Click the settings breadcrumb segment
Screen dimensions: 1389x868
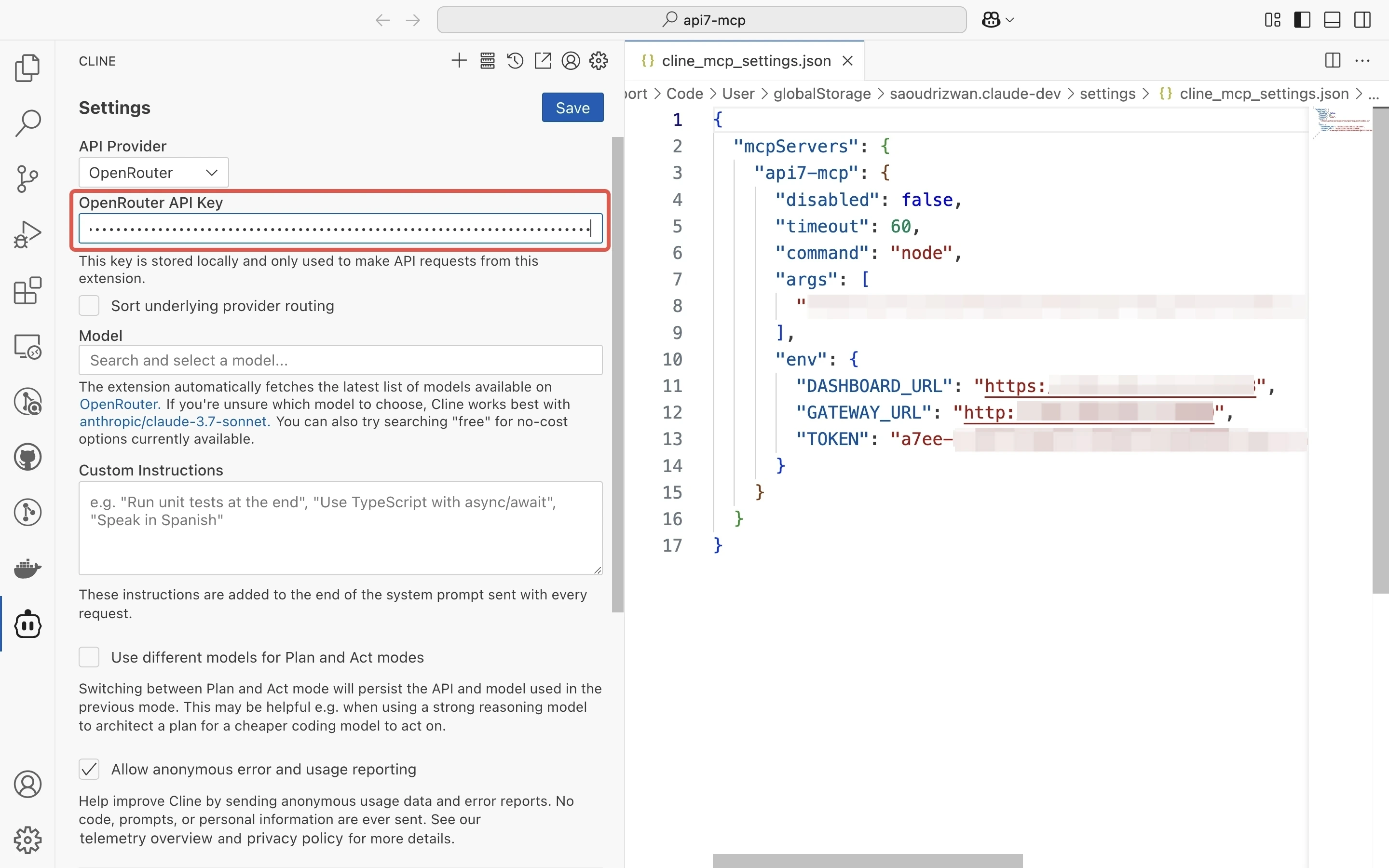coord(1107,94)
